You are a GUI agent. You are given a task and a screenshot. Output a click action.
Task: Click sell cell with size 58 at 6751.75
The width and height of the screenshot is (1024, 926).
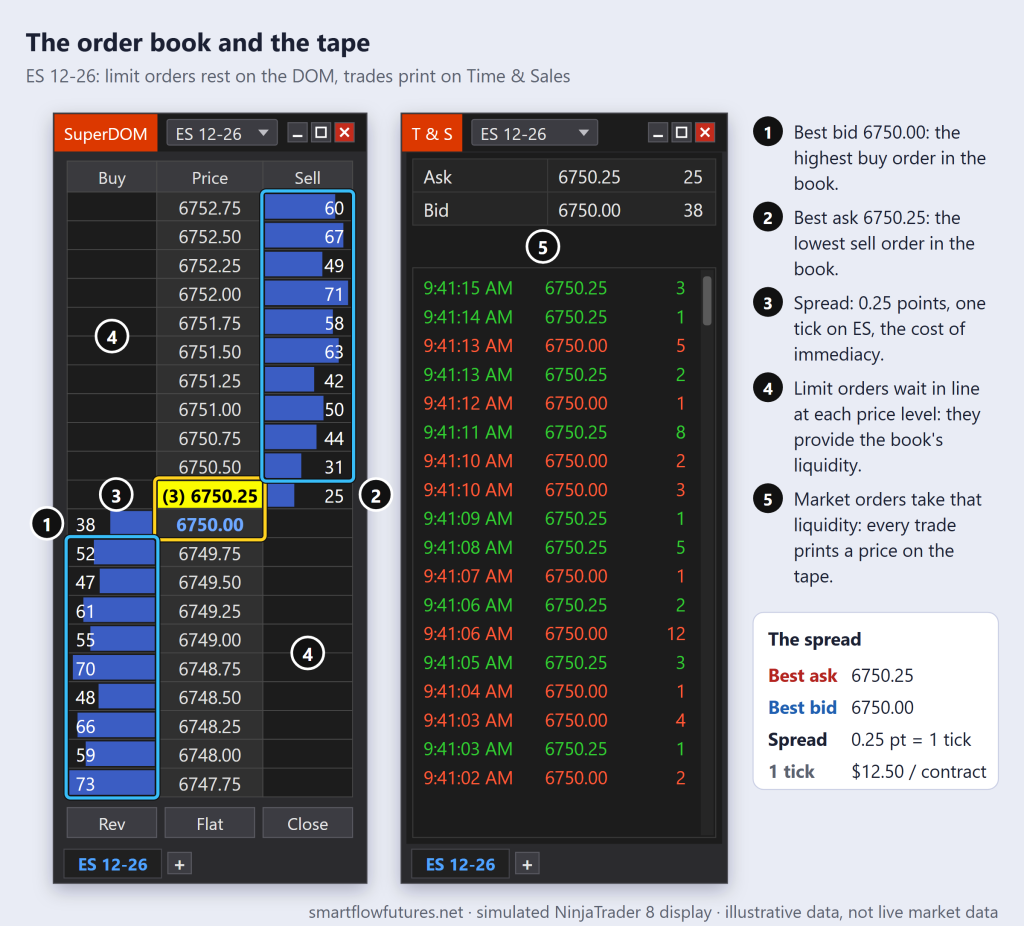(x=308, y=323)
